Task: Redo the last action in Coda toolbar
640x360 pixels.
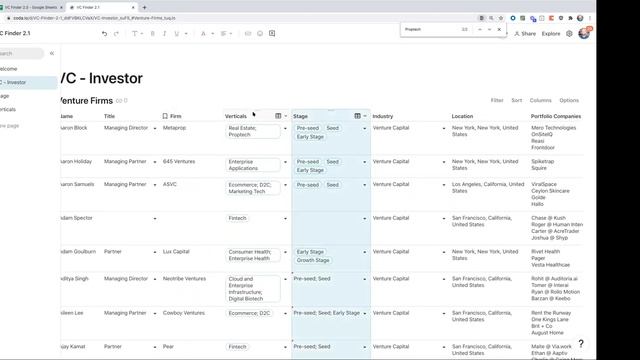Action: (x=116, y=33)
